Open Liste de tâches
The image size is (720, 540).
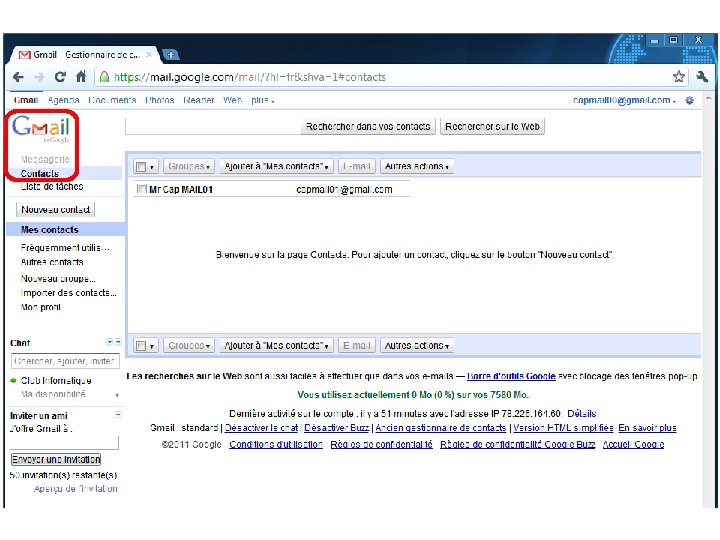(x=52, y=186)
